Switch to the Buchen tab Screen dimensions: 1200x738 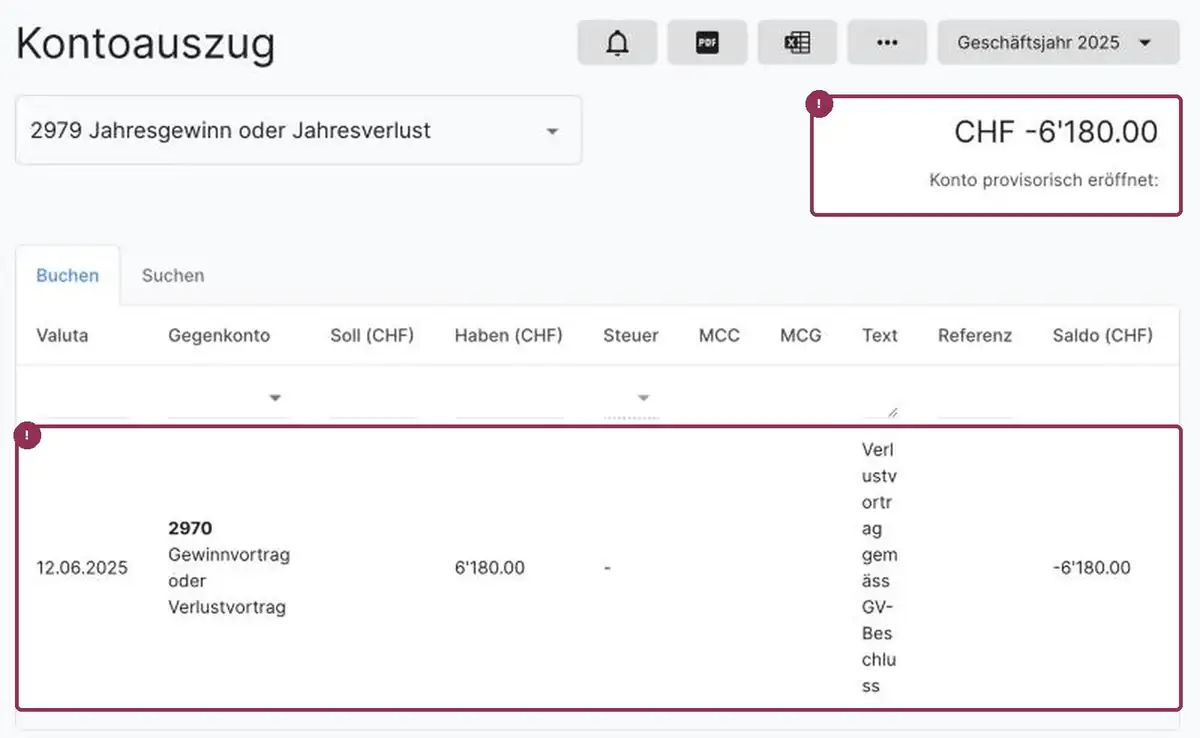click(68, 275)
